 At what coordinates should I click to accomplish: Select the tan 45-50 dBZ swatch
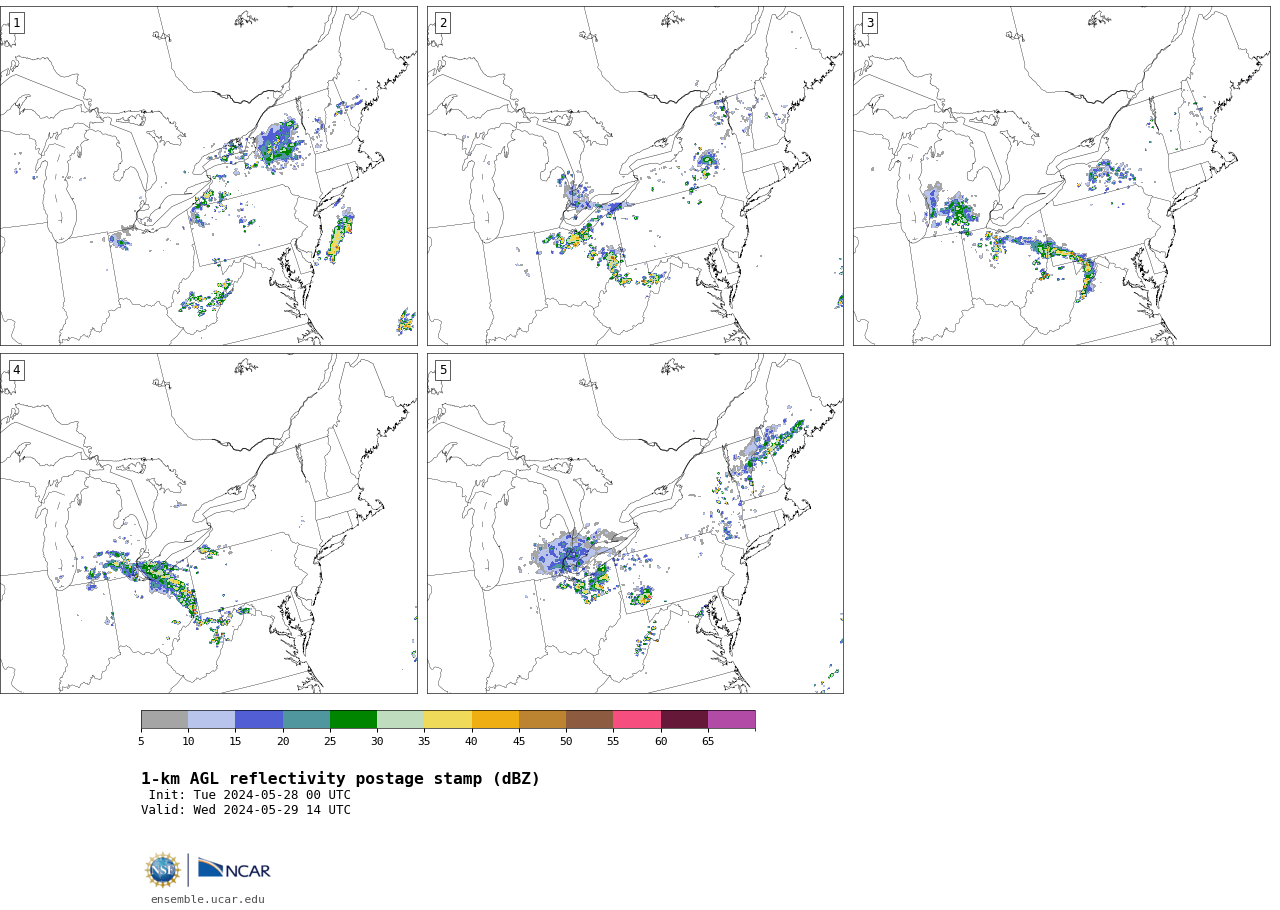coord(542,720)
